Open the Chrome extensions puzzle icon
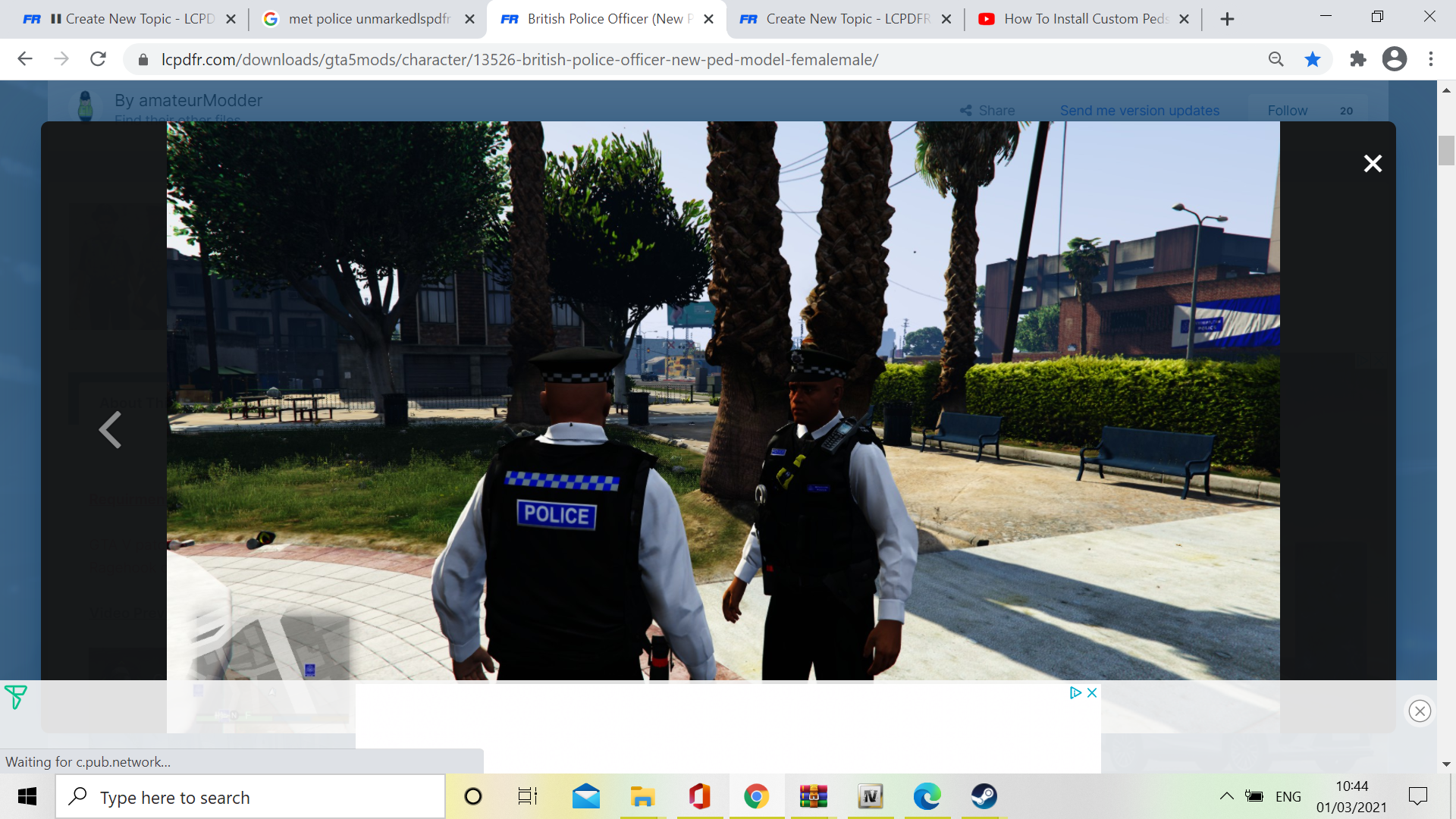Viewport: 1456px width, 819px height. tap(1357, 59)
